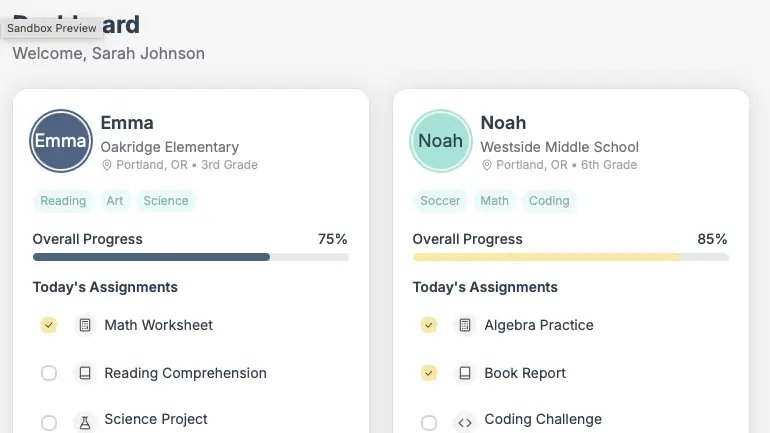Mark the Science Project as complete

(49, 422)
